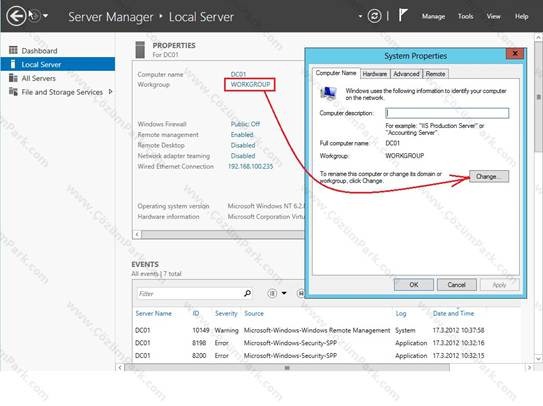Image resolution: width=543 pixels, height=406 pixels.
Task: Click the Back arrow in Server Manager
Action: click(16, 16)
